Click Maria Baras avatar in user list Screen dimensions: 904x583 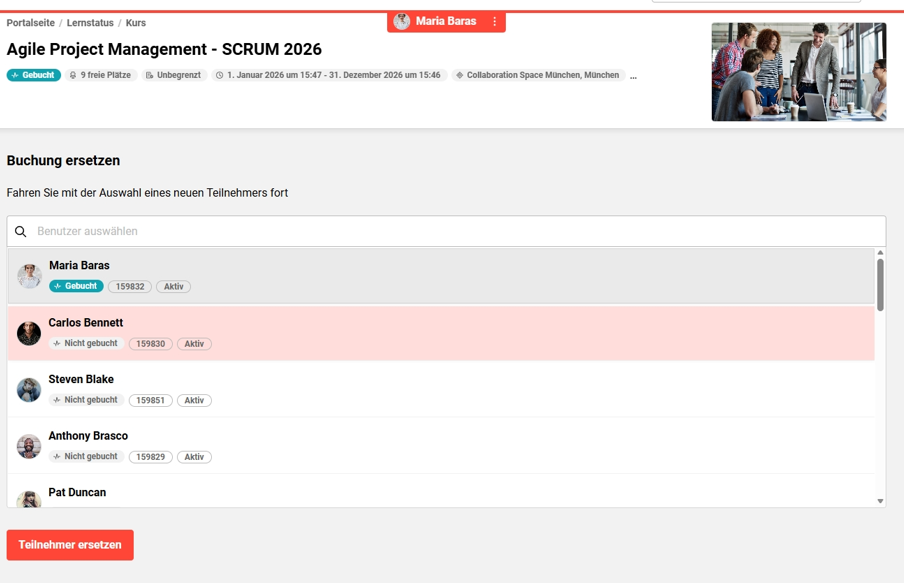[29, 276]
